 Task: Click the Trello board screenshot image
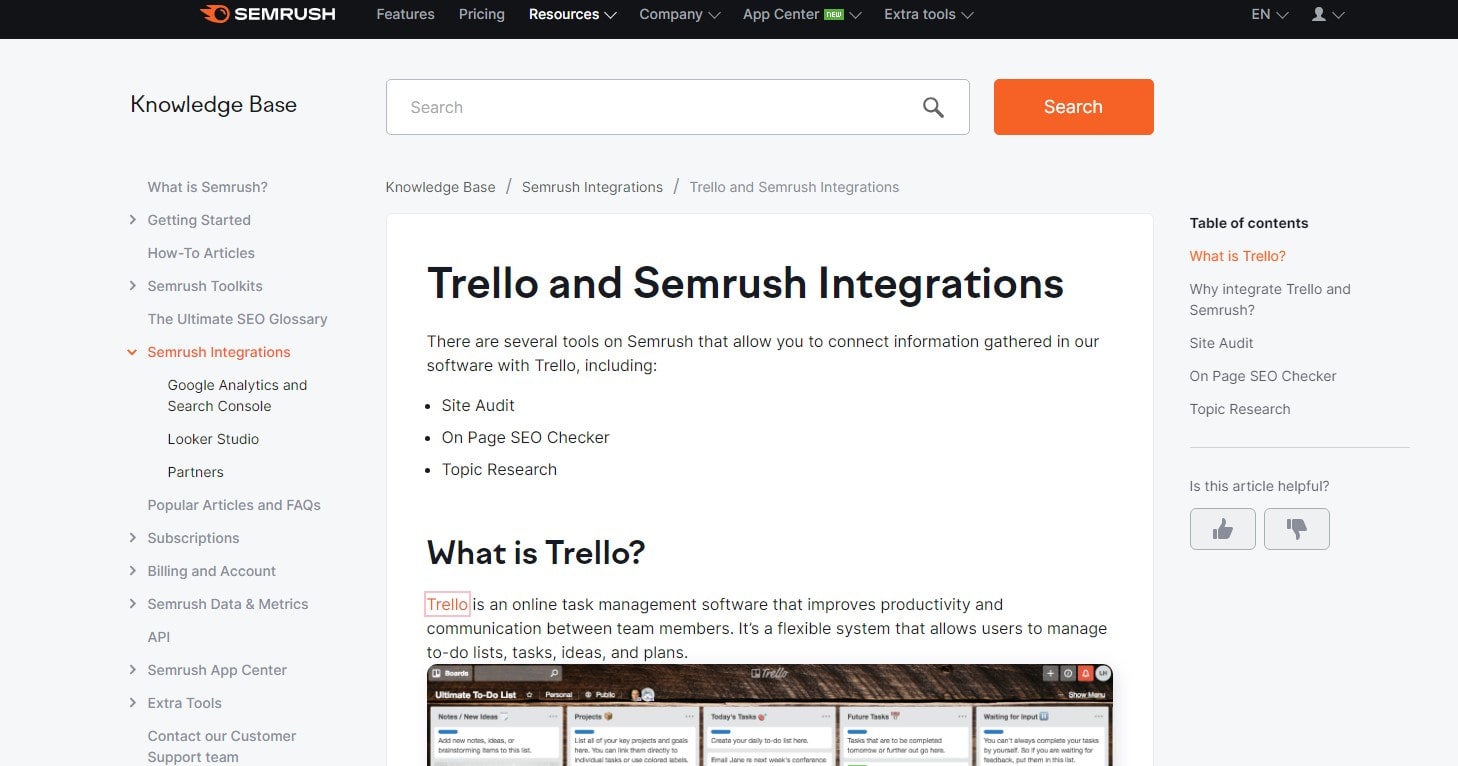(770, 715)
